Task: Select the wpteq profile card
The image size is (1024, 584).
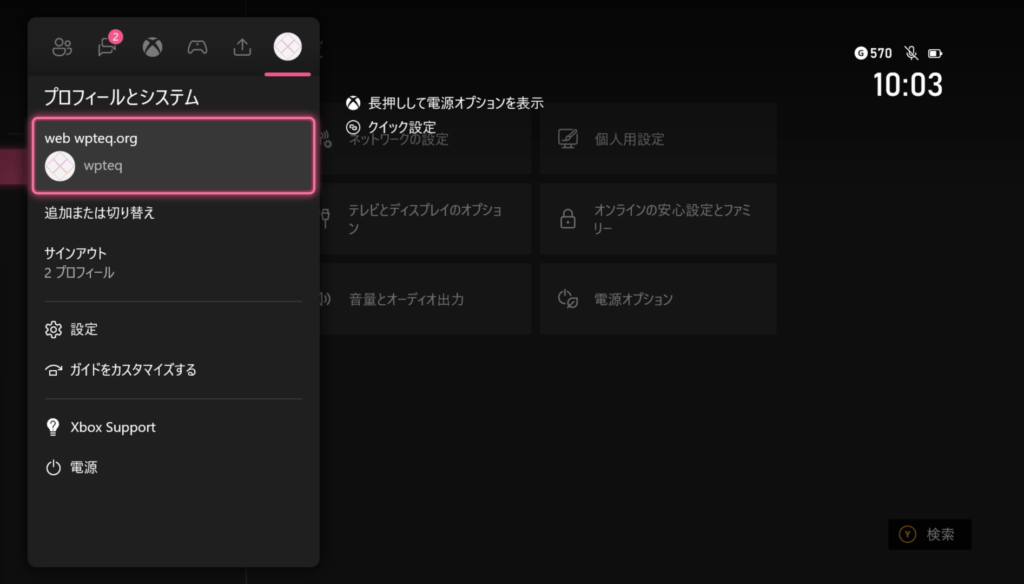Action: pos(174,155)
